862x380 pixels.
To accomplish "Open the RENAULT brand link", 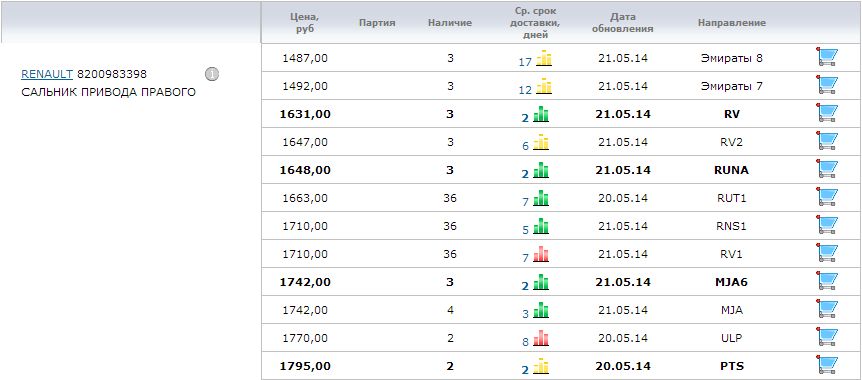I will (x=47, y=74).
